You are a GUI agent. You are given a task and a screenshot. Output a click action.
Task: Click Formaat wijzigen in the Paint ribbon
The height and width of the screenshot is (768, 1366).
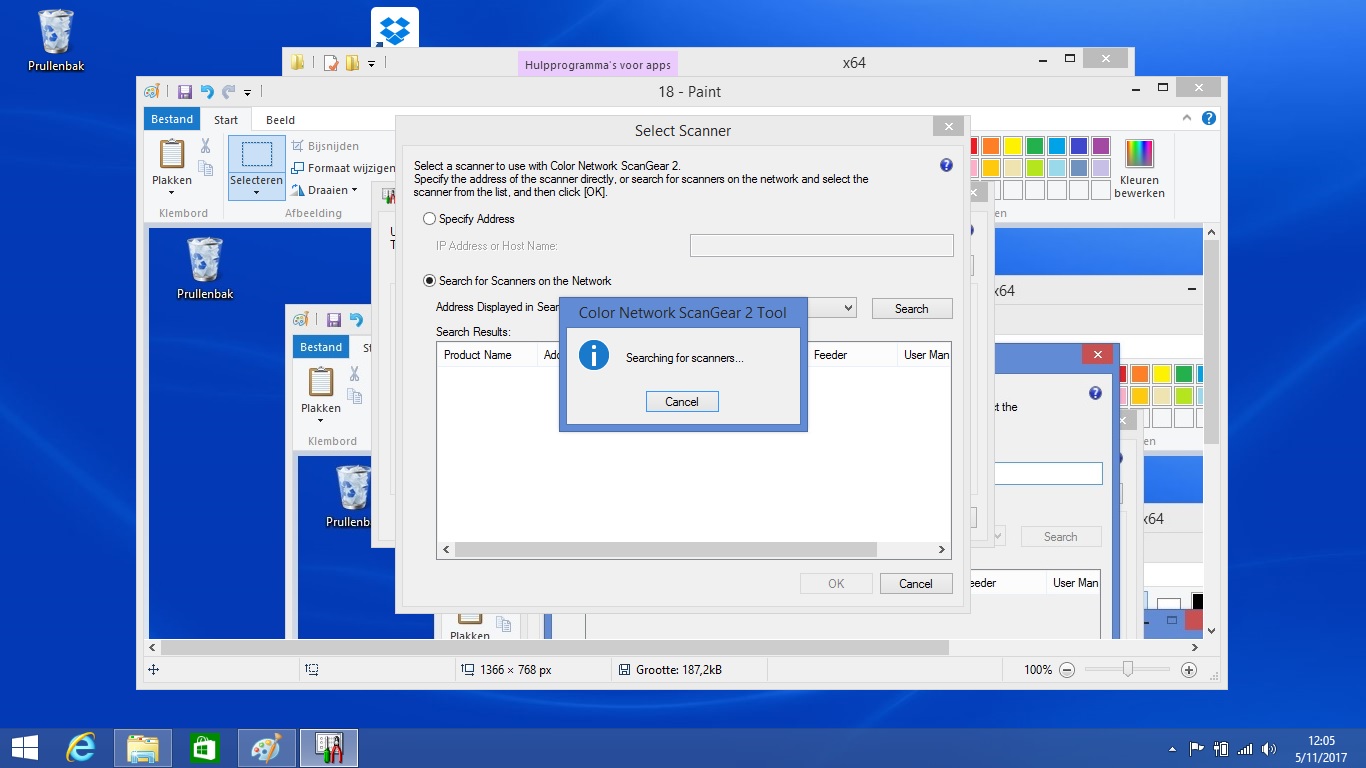pos(342,168)
